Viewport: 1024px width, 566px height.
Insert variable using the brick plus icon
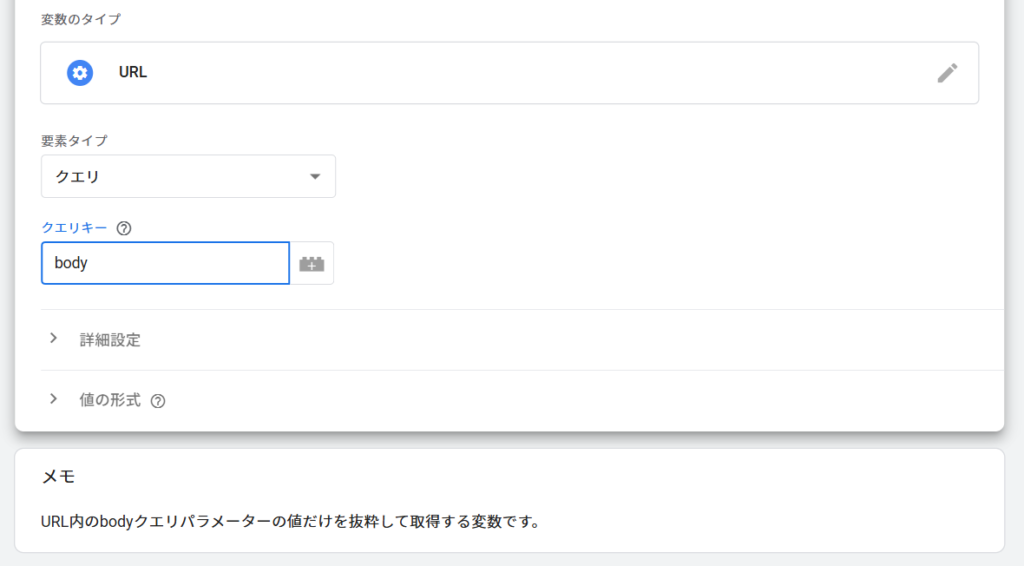click(x=312, y=263)
